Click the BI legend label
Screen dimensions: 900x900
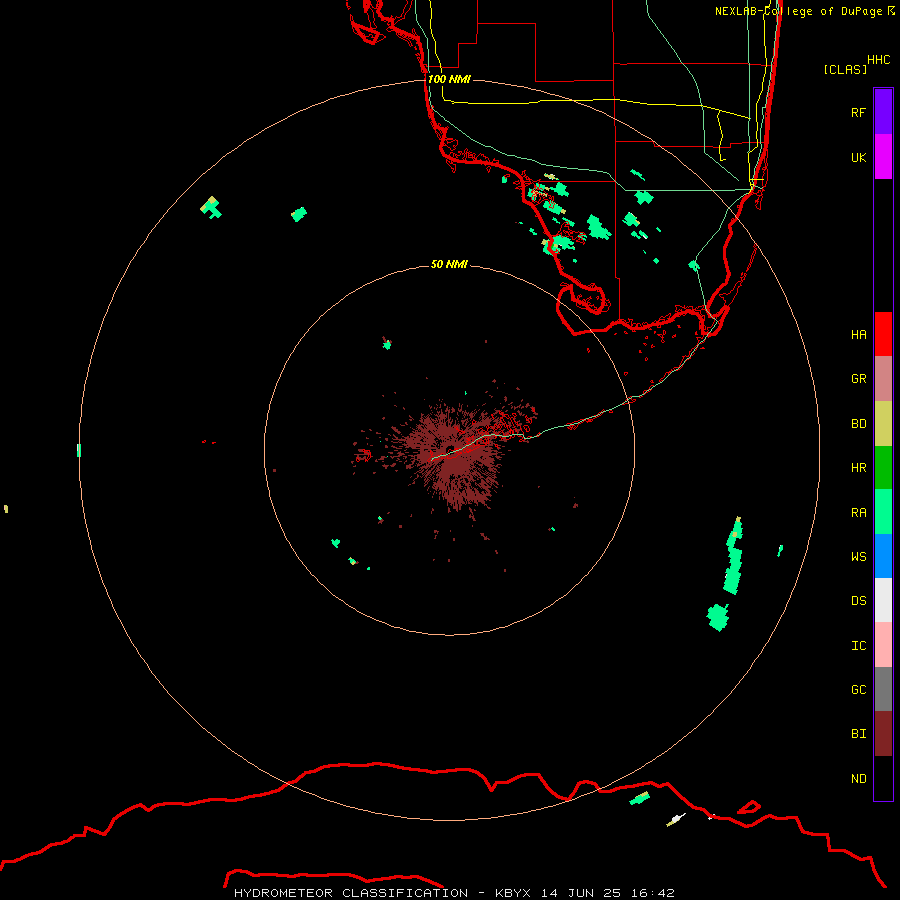[x=858, y=734]
